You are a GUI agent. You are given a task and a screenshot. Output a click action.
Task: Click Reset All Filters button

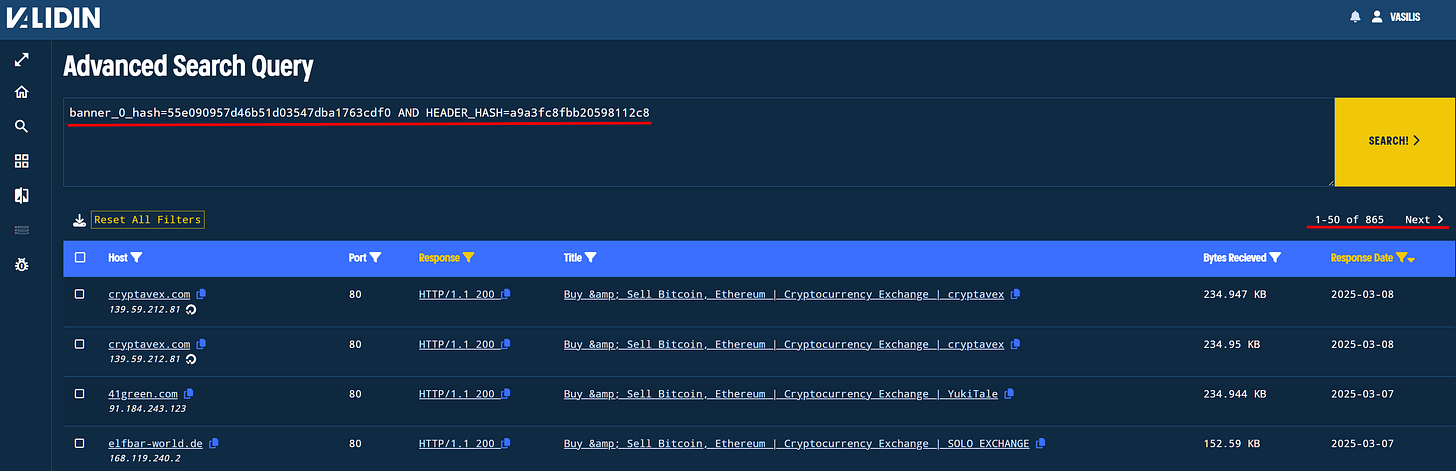click(x=148, y=220)
